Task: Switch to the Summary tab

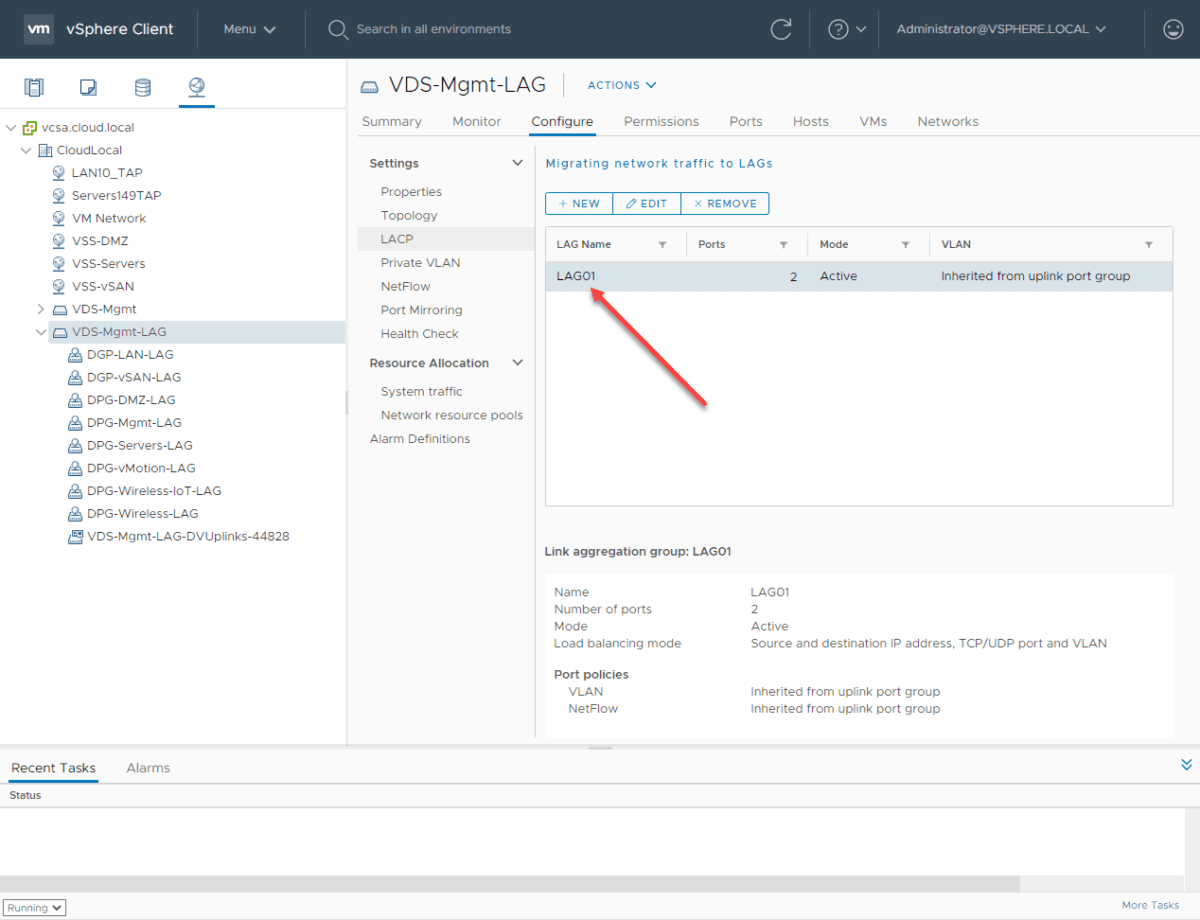Action: [391, 121]
